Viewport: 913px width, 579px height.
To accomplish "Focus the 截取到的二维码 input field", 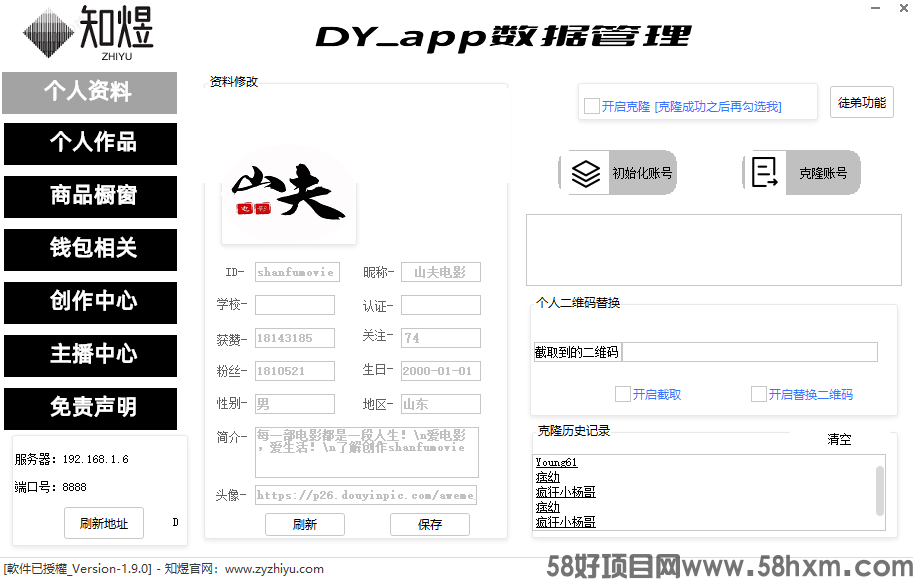I will pos(750,352).
